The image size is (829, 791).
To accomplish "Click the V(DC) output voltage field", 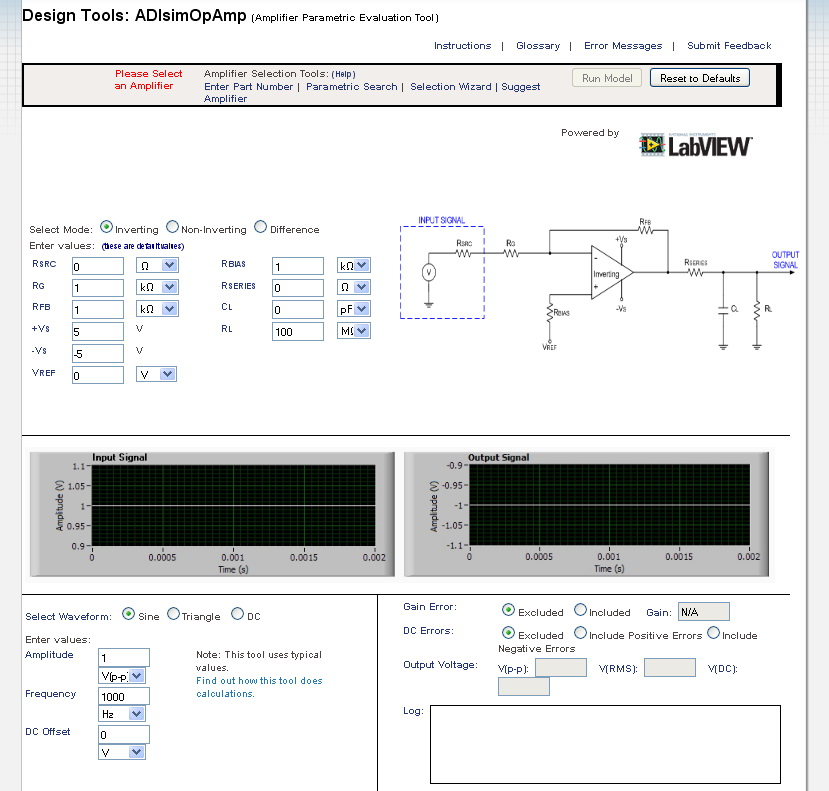I will coord(523,686).
